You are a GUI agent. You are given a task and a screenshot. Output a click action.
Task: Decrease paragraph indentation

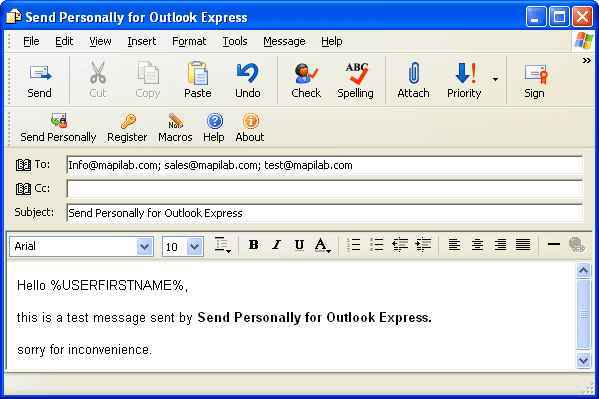point(400,245)
